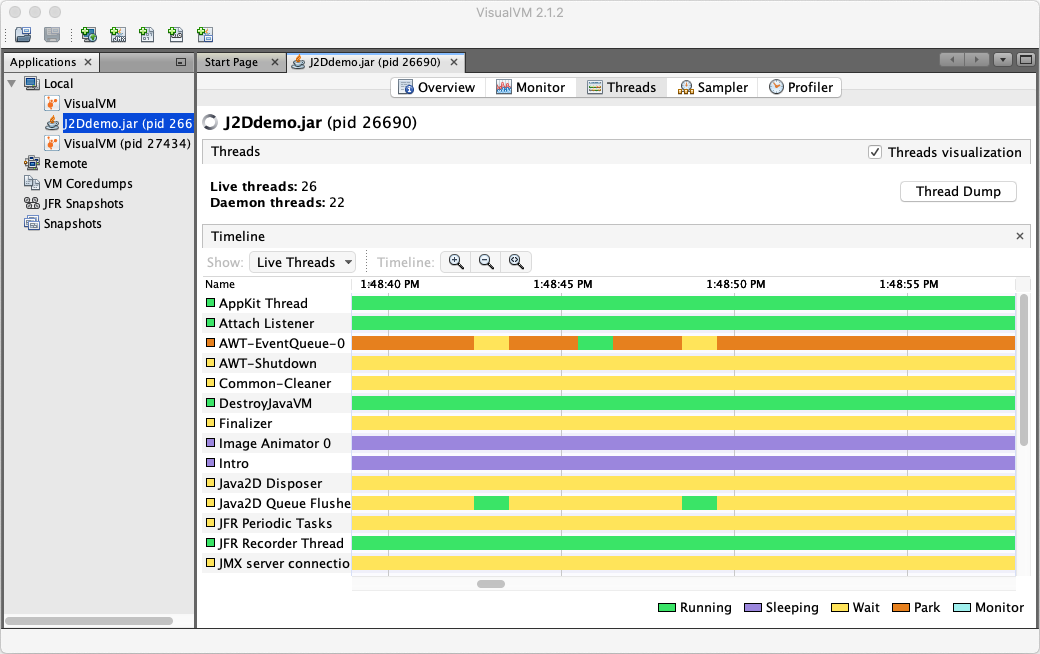Viewport: 1040px width, 654px height.
Task: Click the green Running legend swatch
Action: 667,608
